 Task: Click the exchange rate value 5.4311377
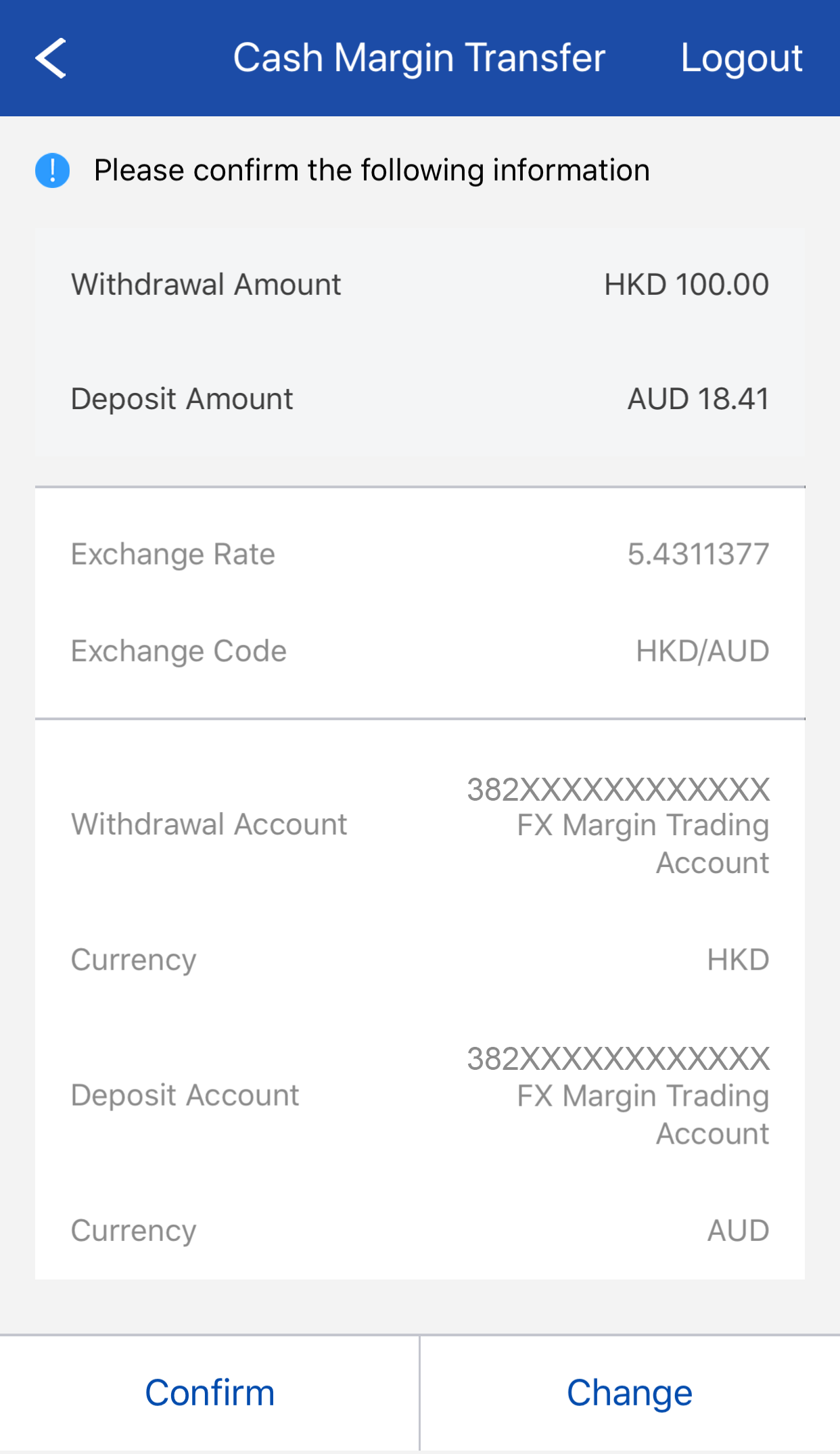coord(698,555)
